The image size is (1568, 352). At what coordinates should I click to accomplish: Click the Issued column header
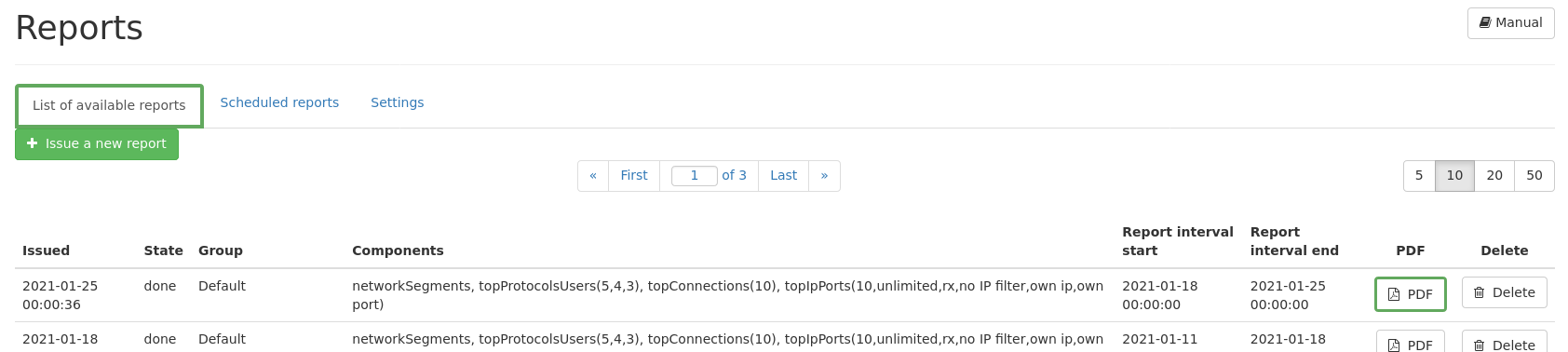pos(47,251)
